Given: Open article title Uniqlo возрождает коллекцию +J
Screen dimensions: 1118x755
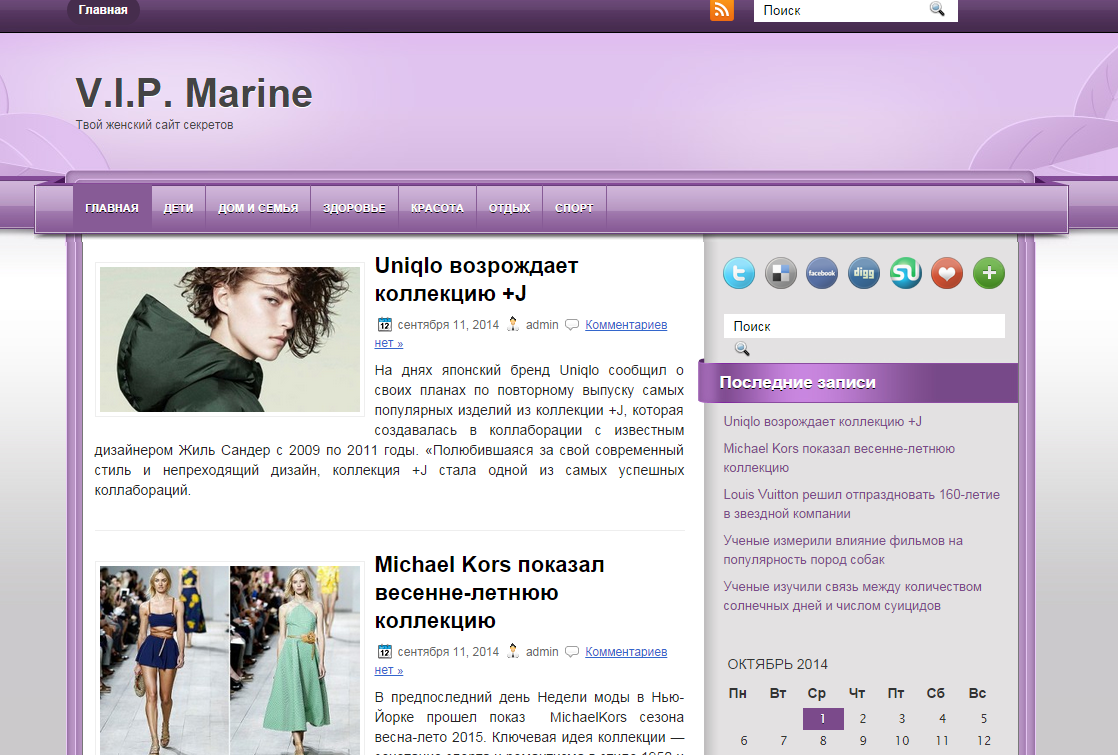Looking at the screenshot, I should tap(476, 279).
